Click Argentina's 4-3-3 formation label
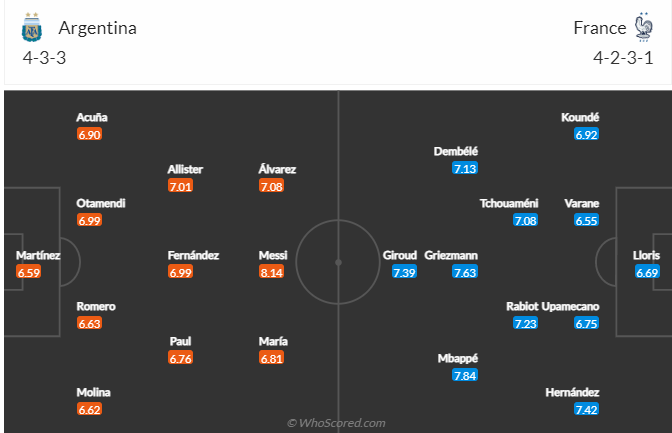 coord(45,58)
